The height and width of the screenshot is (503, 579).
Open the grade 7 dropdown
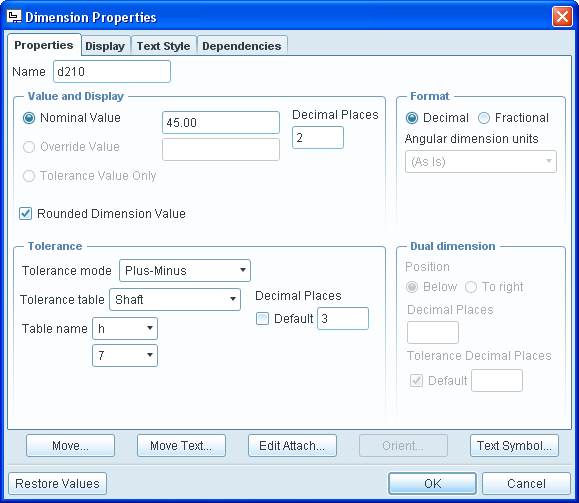(x=125, y=355)
